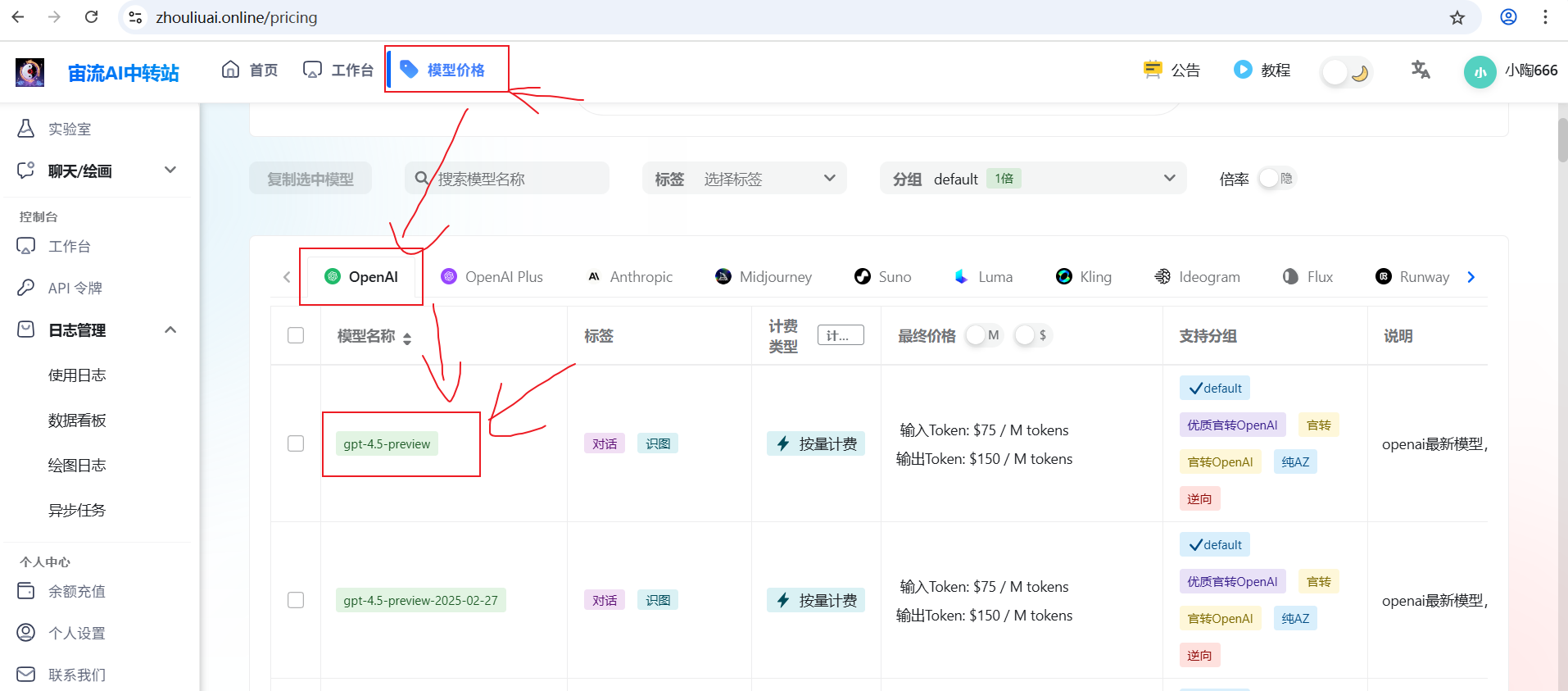The width and height of the screenshot is (1568, 691).
Task: Open the 标签 选择标签 dropdown
Action: click(745, 178)
